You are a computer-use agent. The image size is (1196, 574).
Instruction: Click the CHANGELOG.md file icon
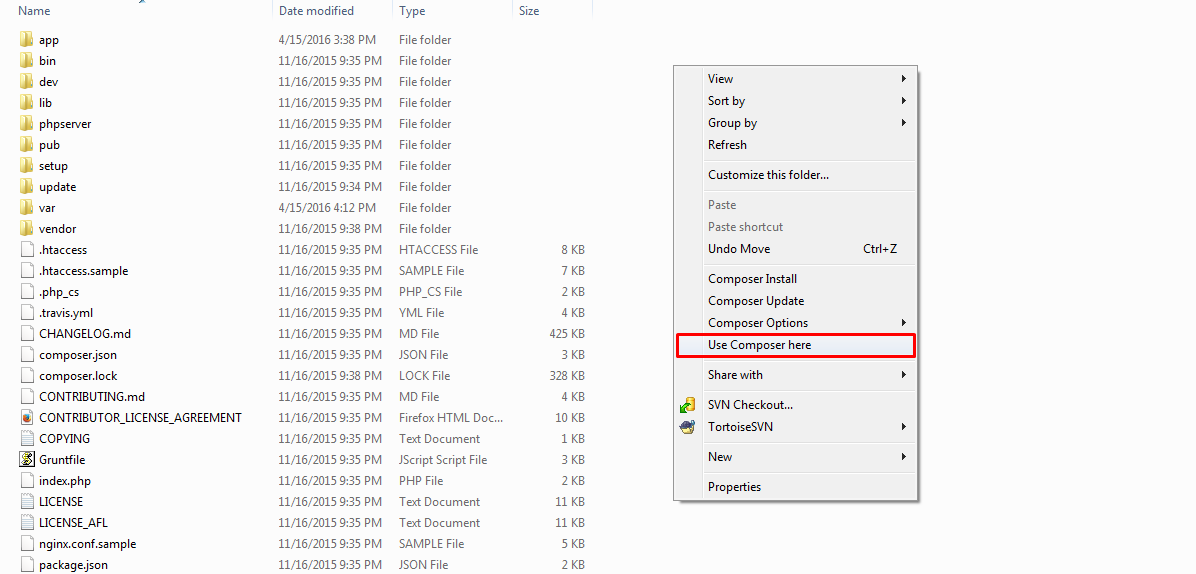coord(27,334)
